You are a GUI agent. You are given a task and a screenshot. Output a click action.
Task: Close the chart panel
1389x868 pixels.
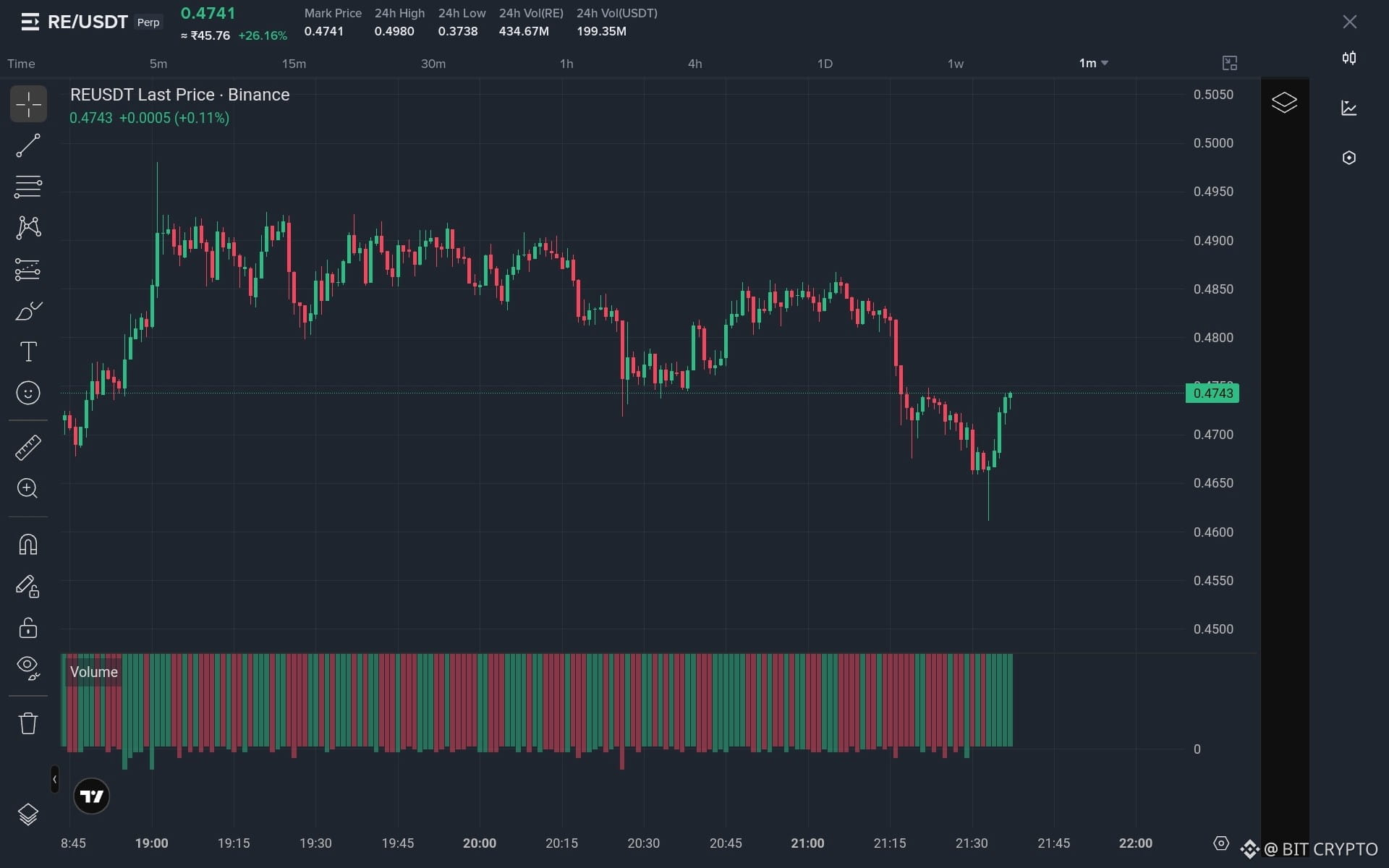click(x=1350, y=22)
